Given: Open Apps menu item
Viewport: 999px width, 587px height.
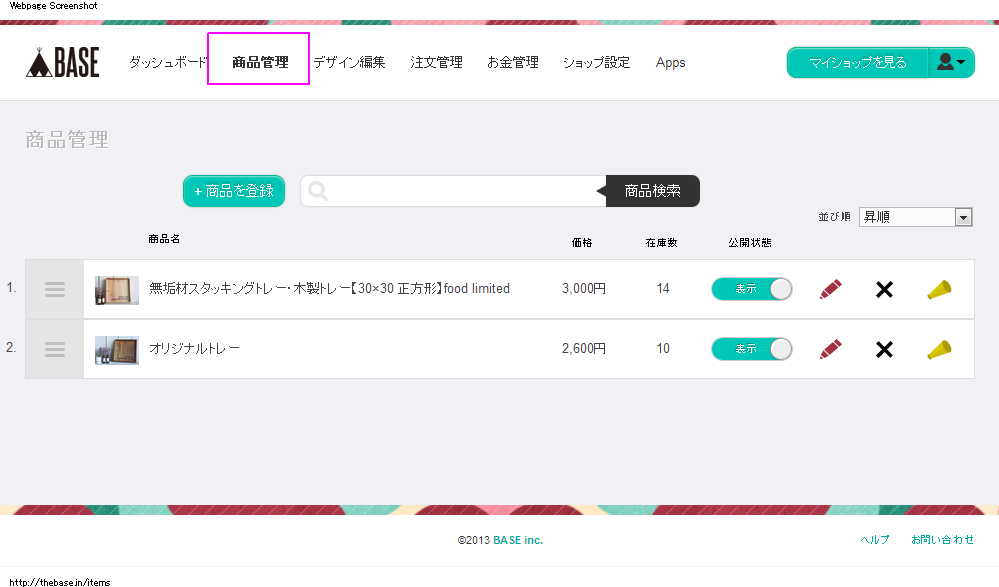Looking at the screenshot, I should pos(670,62).
